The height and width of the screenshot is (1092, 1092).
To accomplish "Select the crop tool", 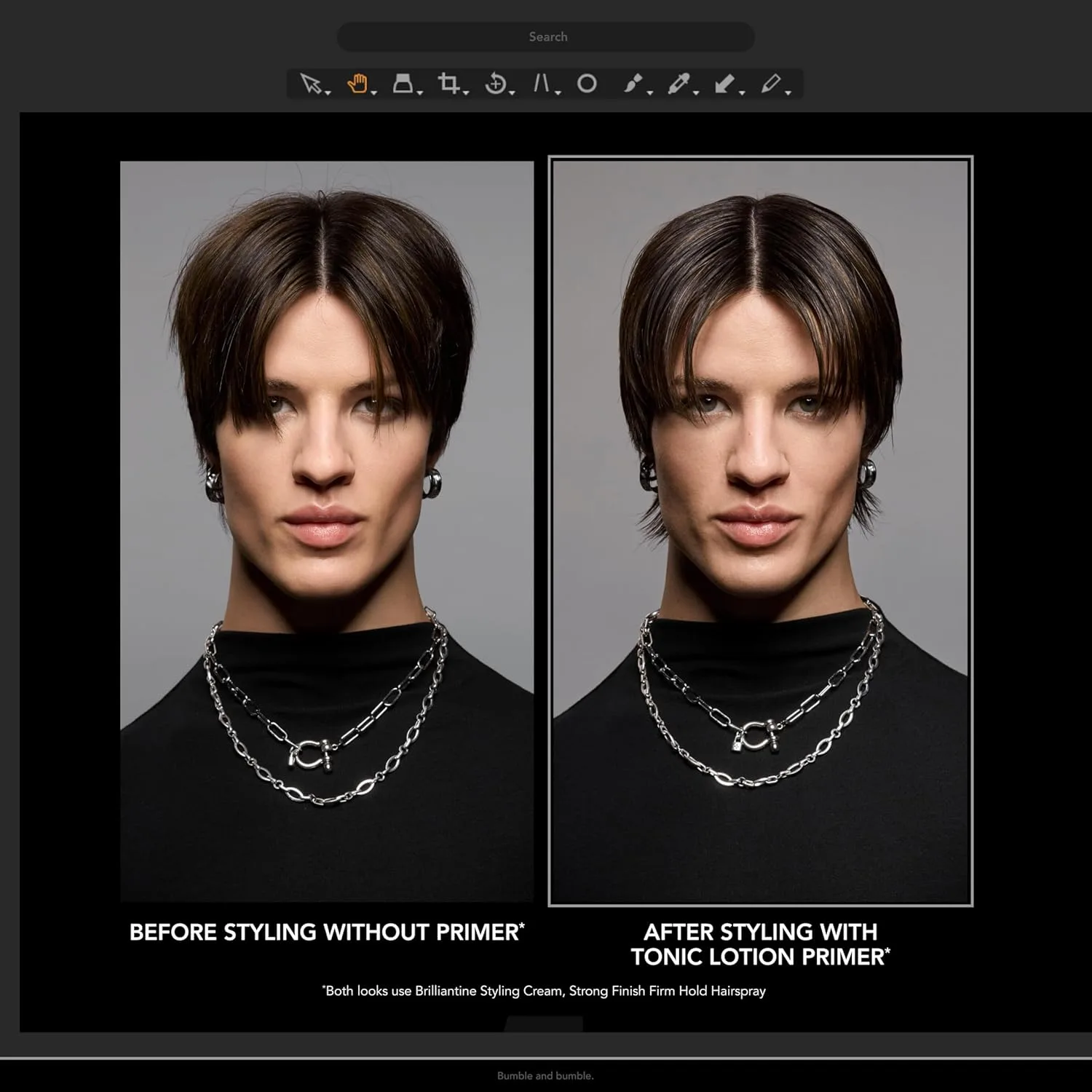I will (x=448, y=84).
